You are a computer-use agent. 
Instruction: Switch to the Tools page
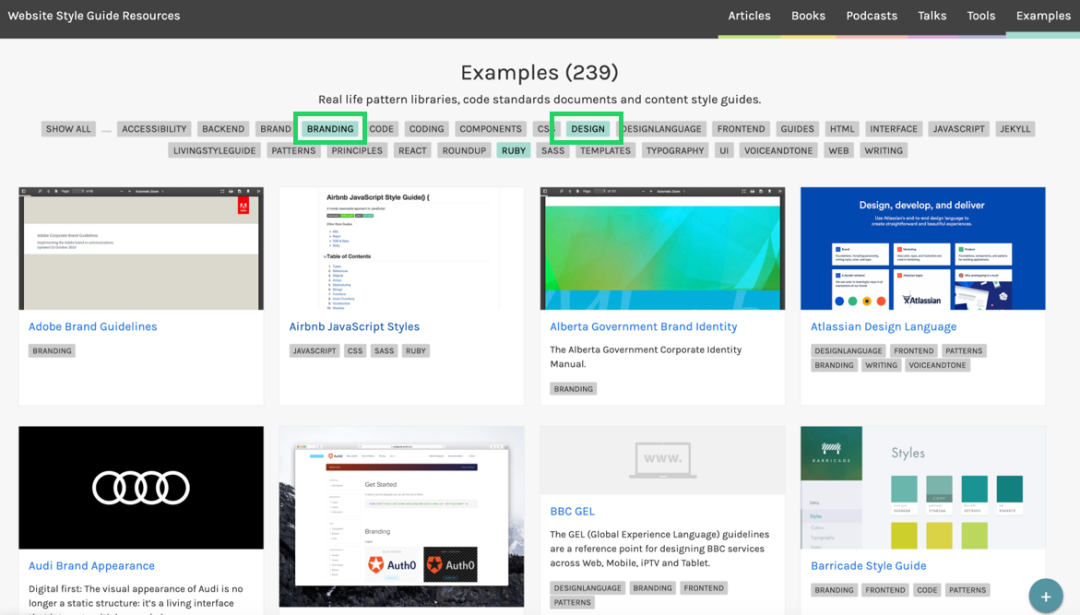(x=981, y=16)
